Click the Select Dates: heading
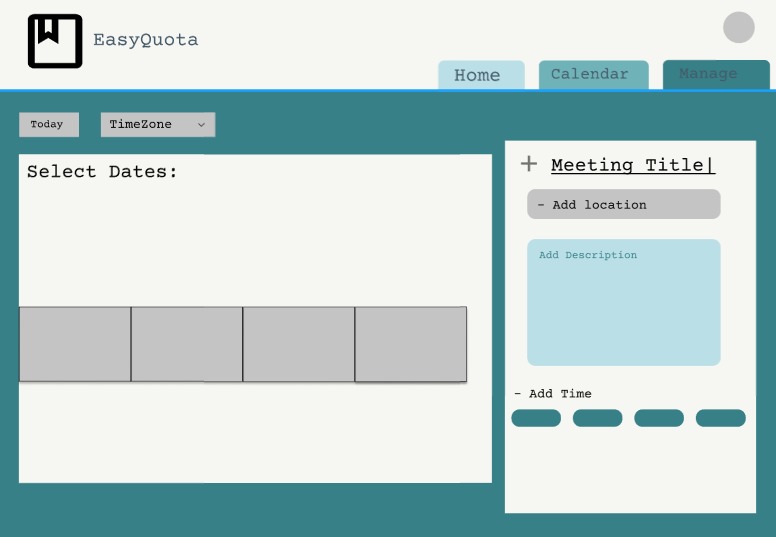Image resolution: width=776 pixels, height=537 pixels. 102,172
